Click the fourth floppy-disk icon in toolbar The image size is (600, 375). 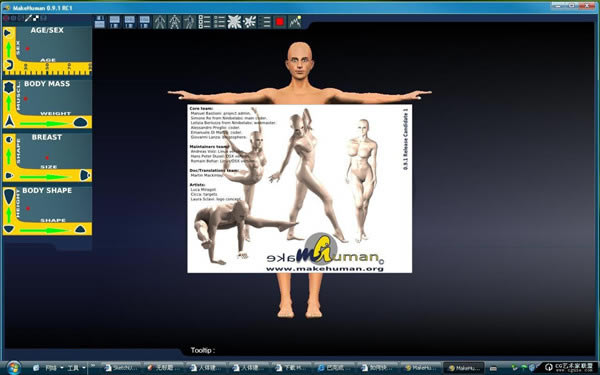tap(144, 22)
